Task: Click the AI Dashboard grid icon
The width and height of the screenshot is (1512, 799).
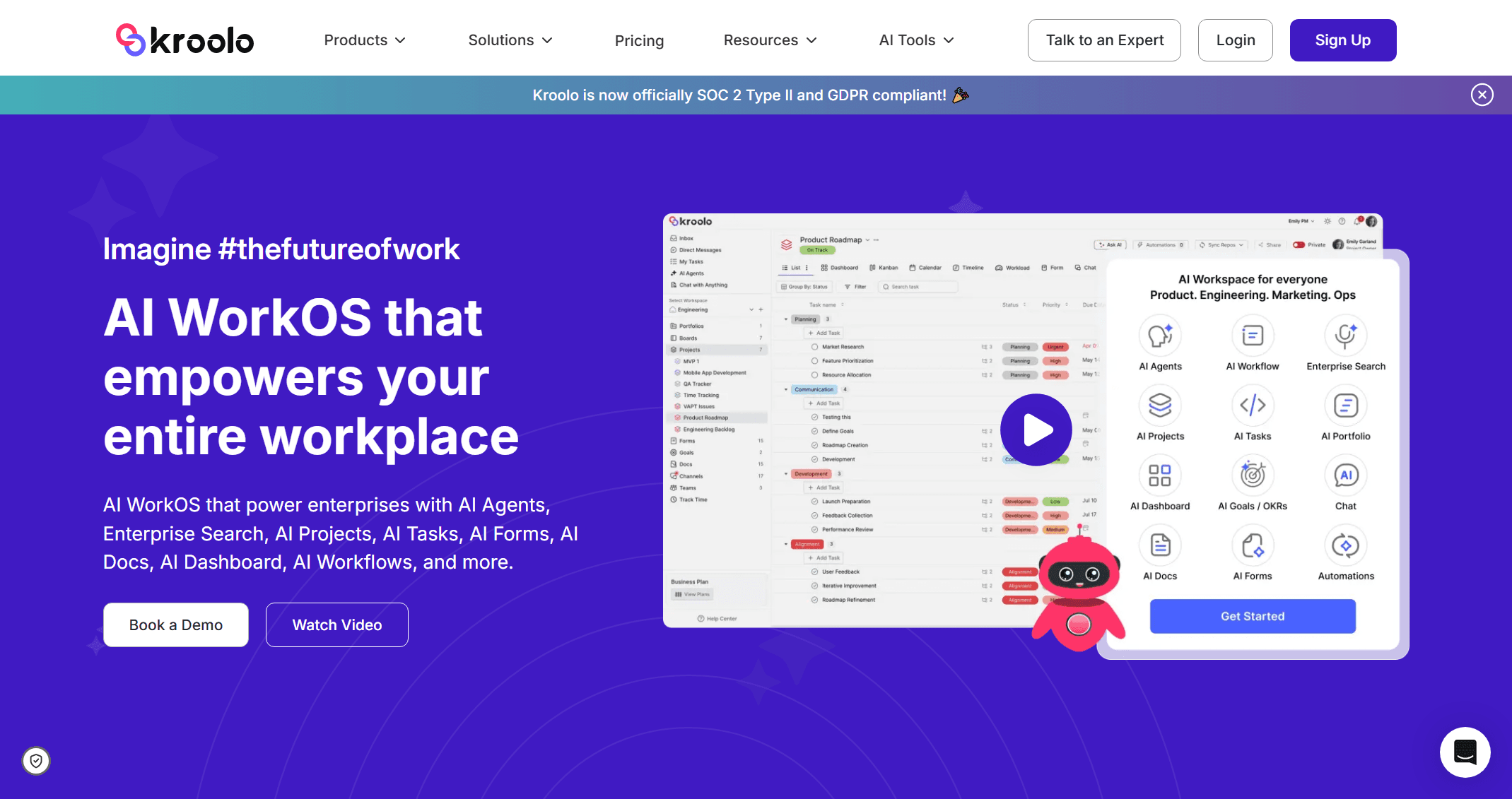Action: click(1160, 475)
